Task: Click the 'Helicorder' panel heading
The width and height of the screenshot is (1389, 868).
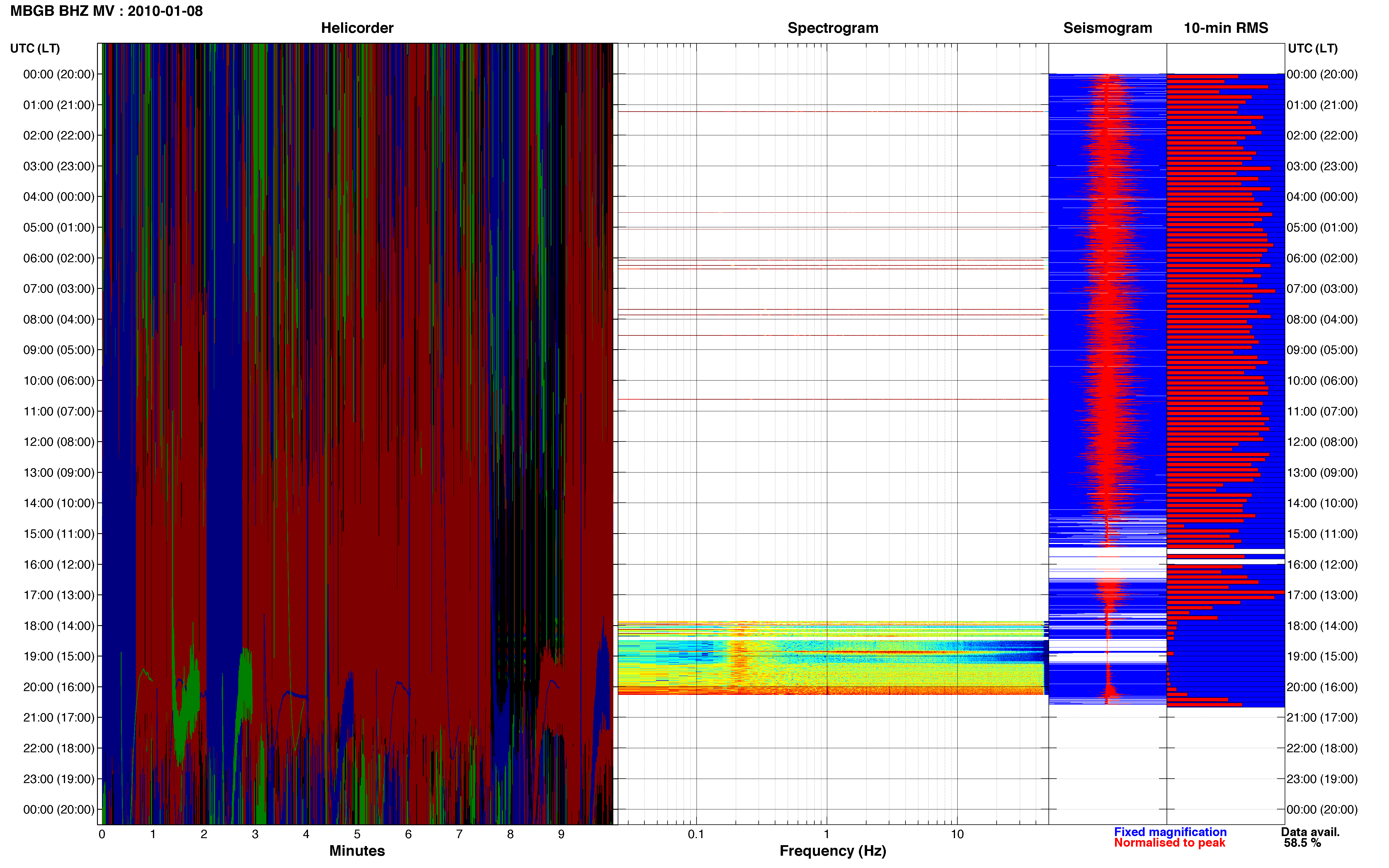Action: pyautogui.click(x=357, y=28)
